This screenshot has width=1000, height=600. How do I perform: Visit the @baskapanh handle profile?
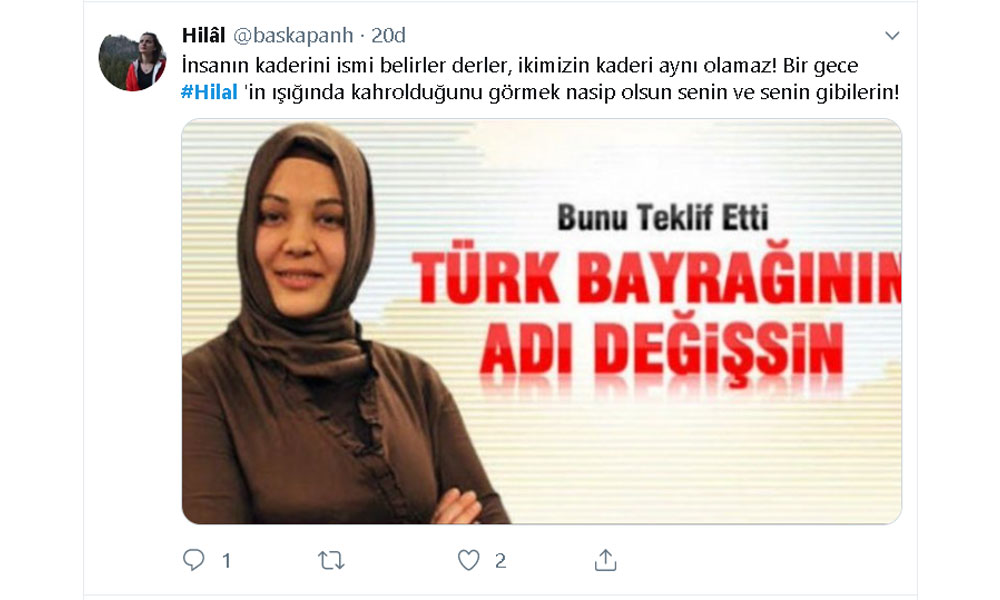293,36
